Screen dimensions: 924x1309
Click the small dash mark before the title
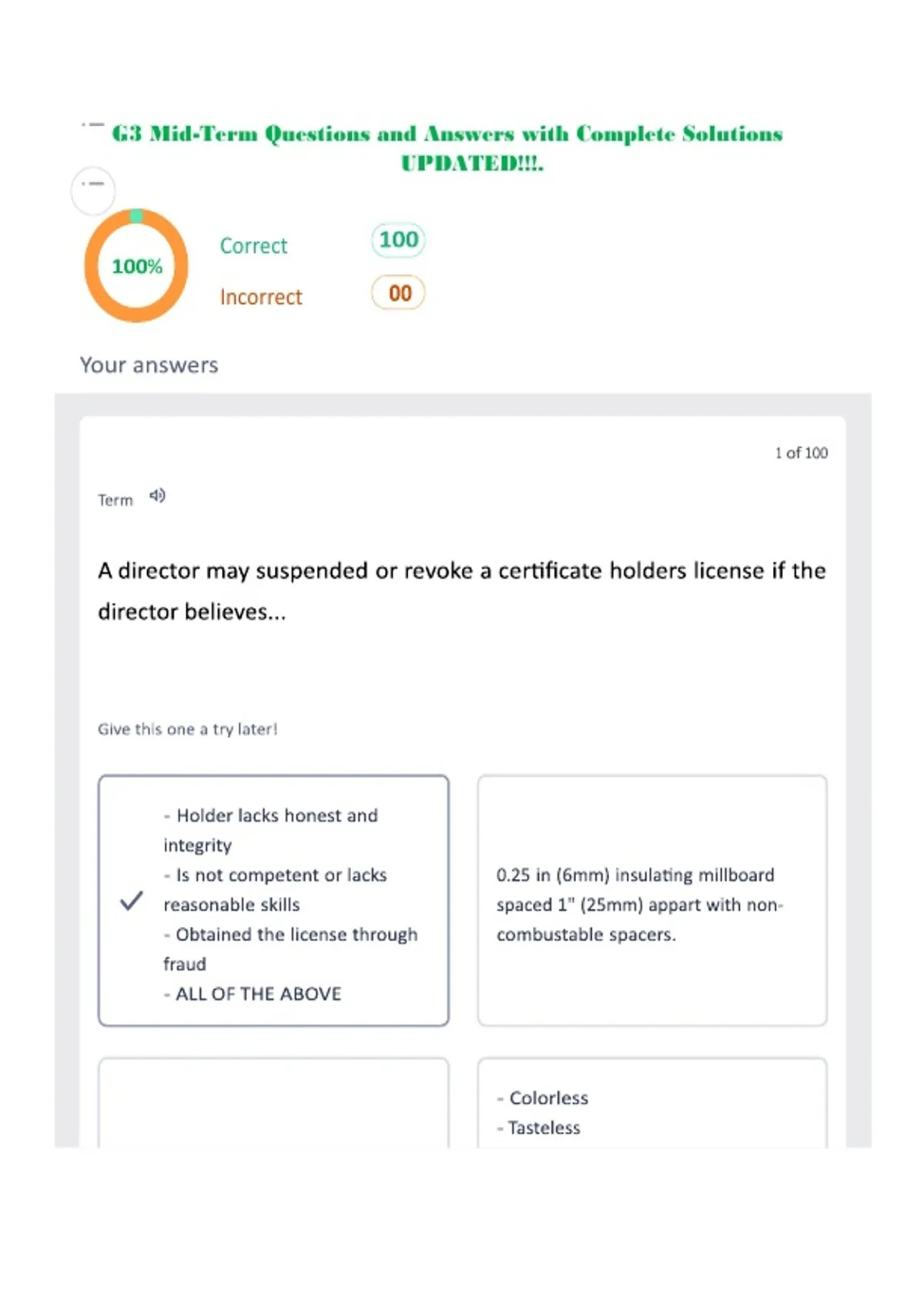point(92,124)
